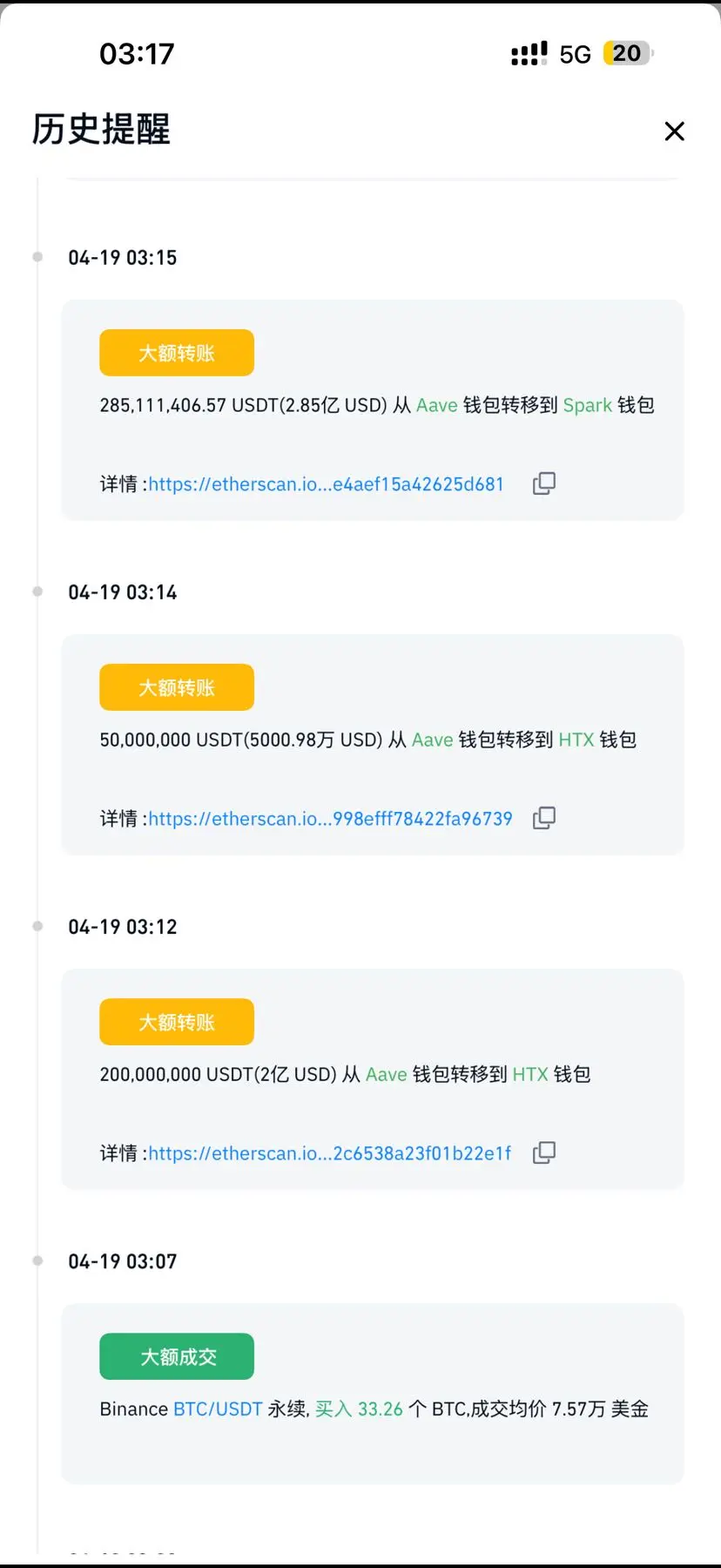Copy the etherscan link ending 998efff78422fa96739
The height and width of the screenshot is (1568, 721).
tap(544, 818)
